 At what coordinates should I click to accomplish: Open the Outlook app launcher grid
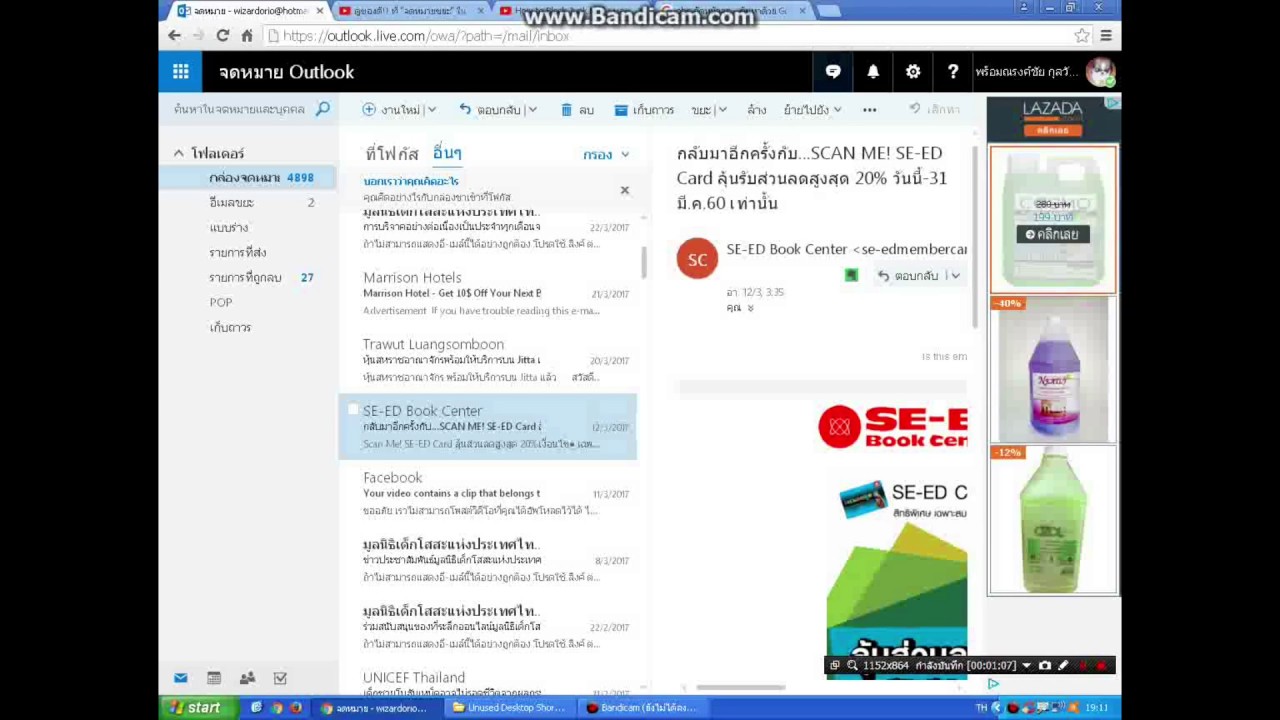click(x=180, y=72)
